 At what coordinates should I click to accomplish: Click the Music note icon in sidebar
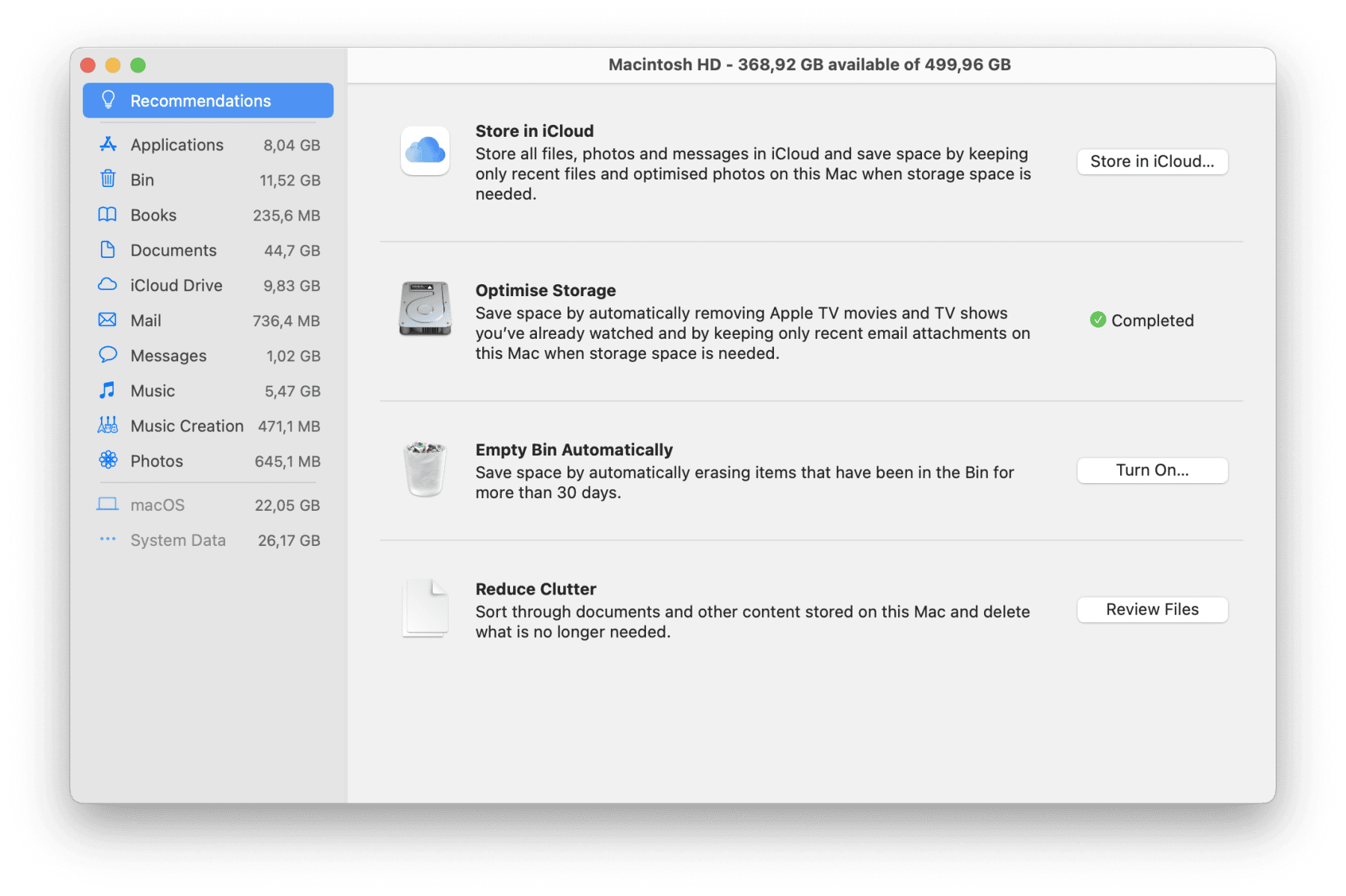tap(108, 390)
